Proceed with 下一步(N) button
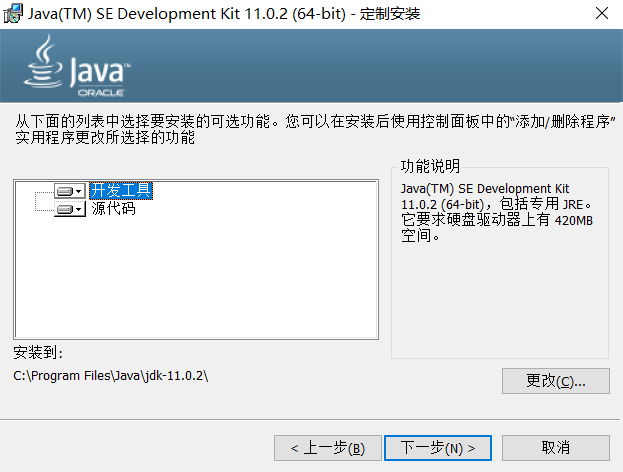 438,448
